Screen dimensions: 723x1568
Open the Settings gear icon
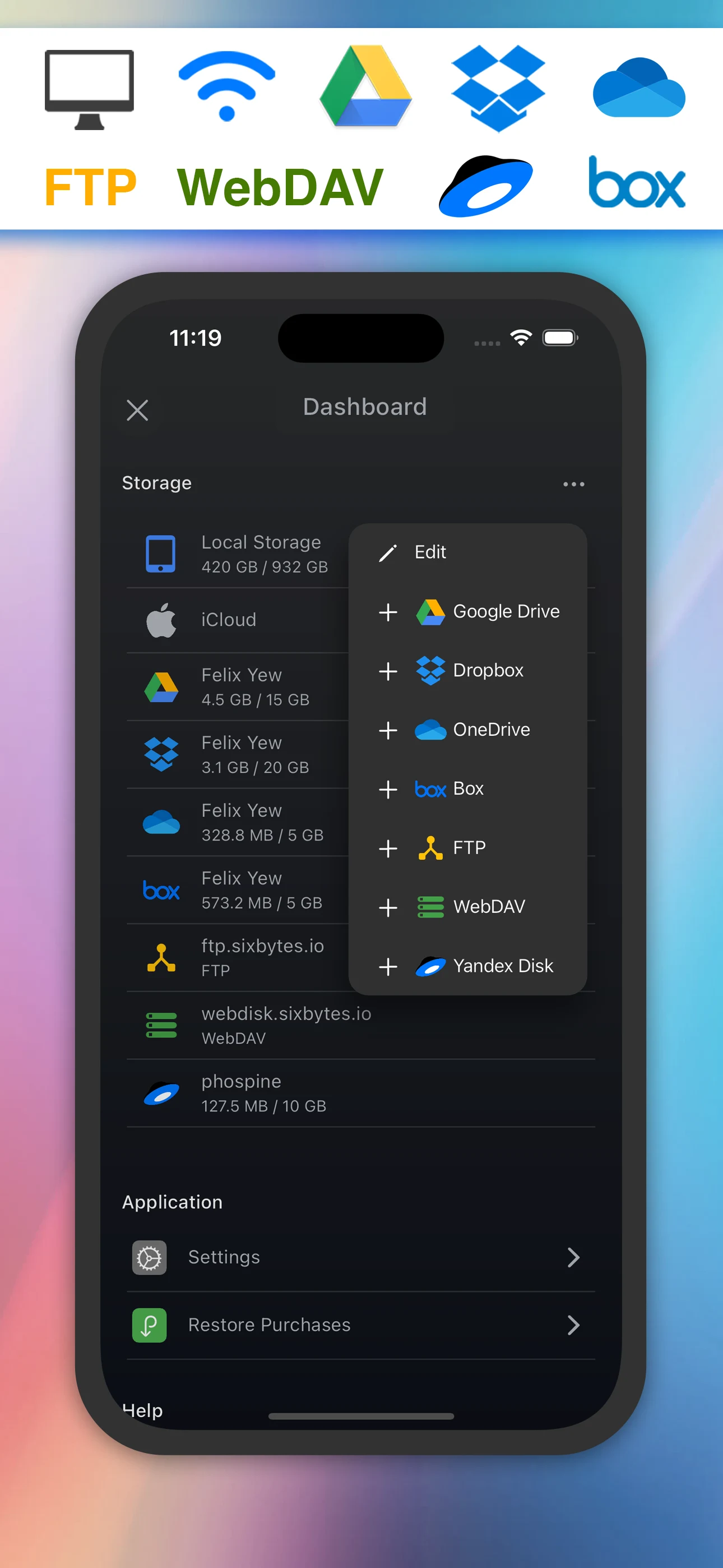[x=149, y=1257]
